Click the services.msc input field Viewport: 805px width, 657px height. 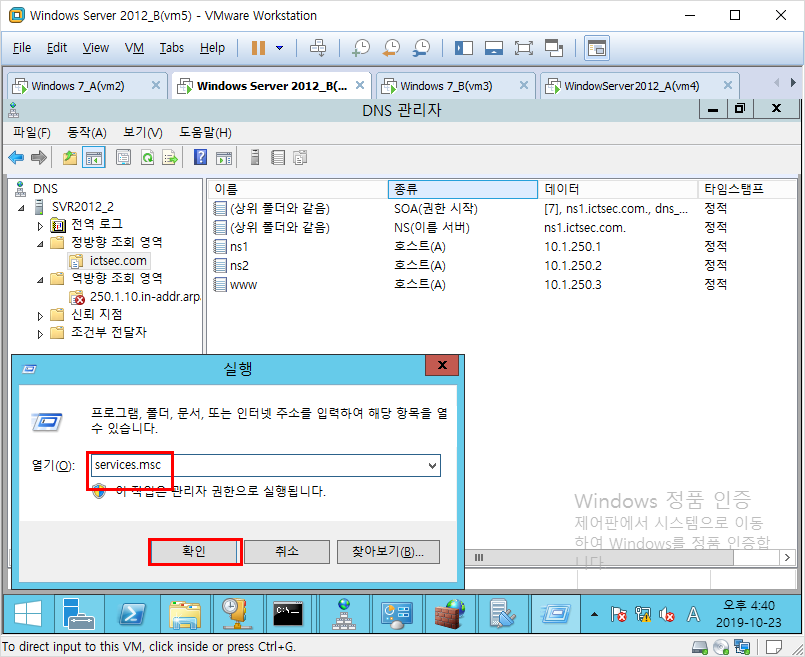click(266, 466)
